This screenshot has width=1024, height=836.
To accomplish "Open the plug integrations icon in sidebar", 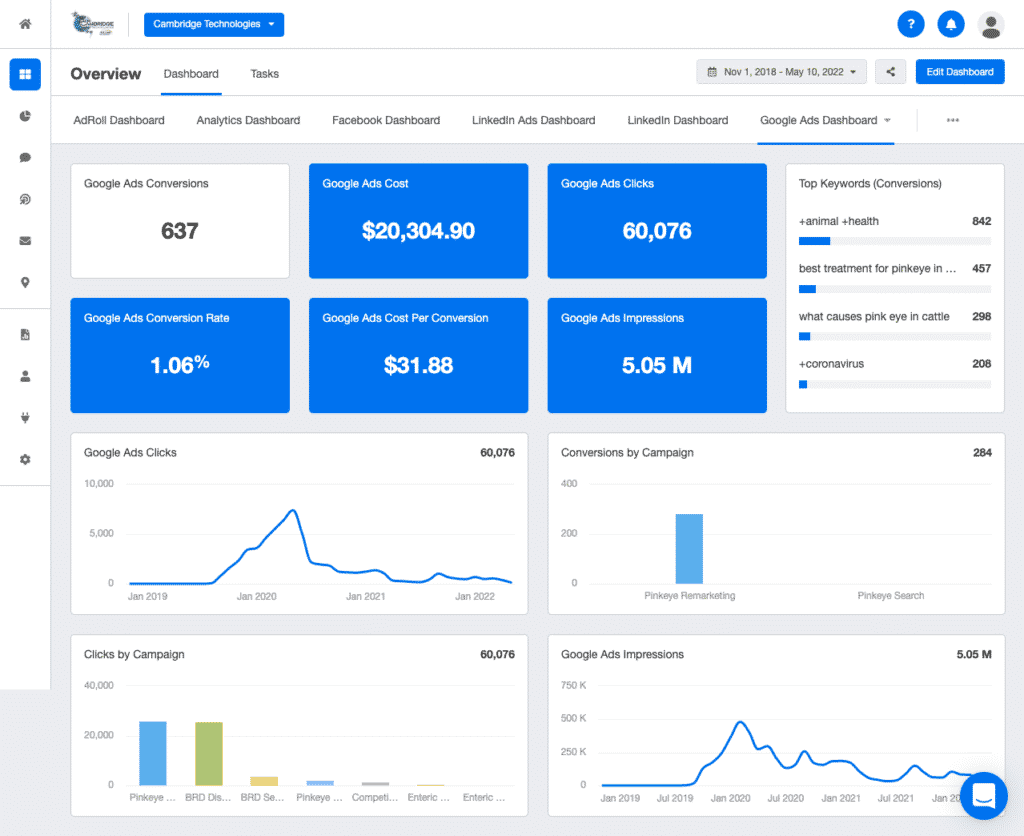I will 25,418.
